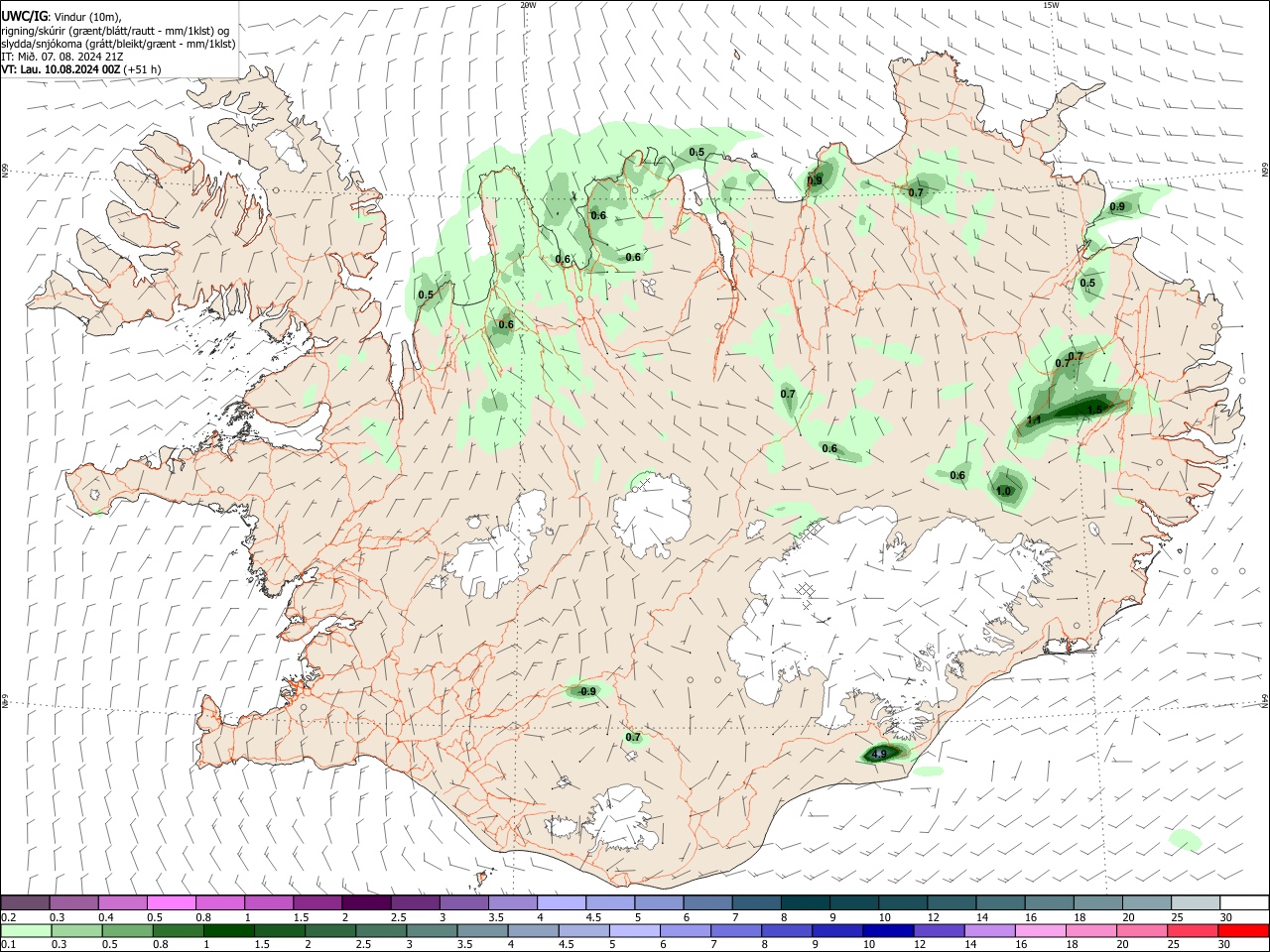Select the 0.4–0.5 orchid sleet legend swatch

click(122, 903)
